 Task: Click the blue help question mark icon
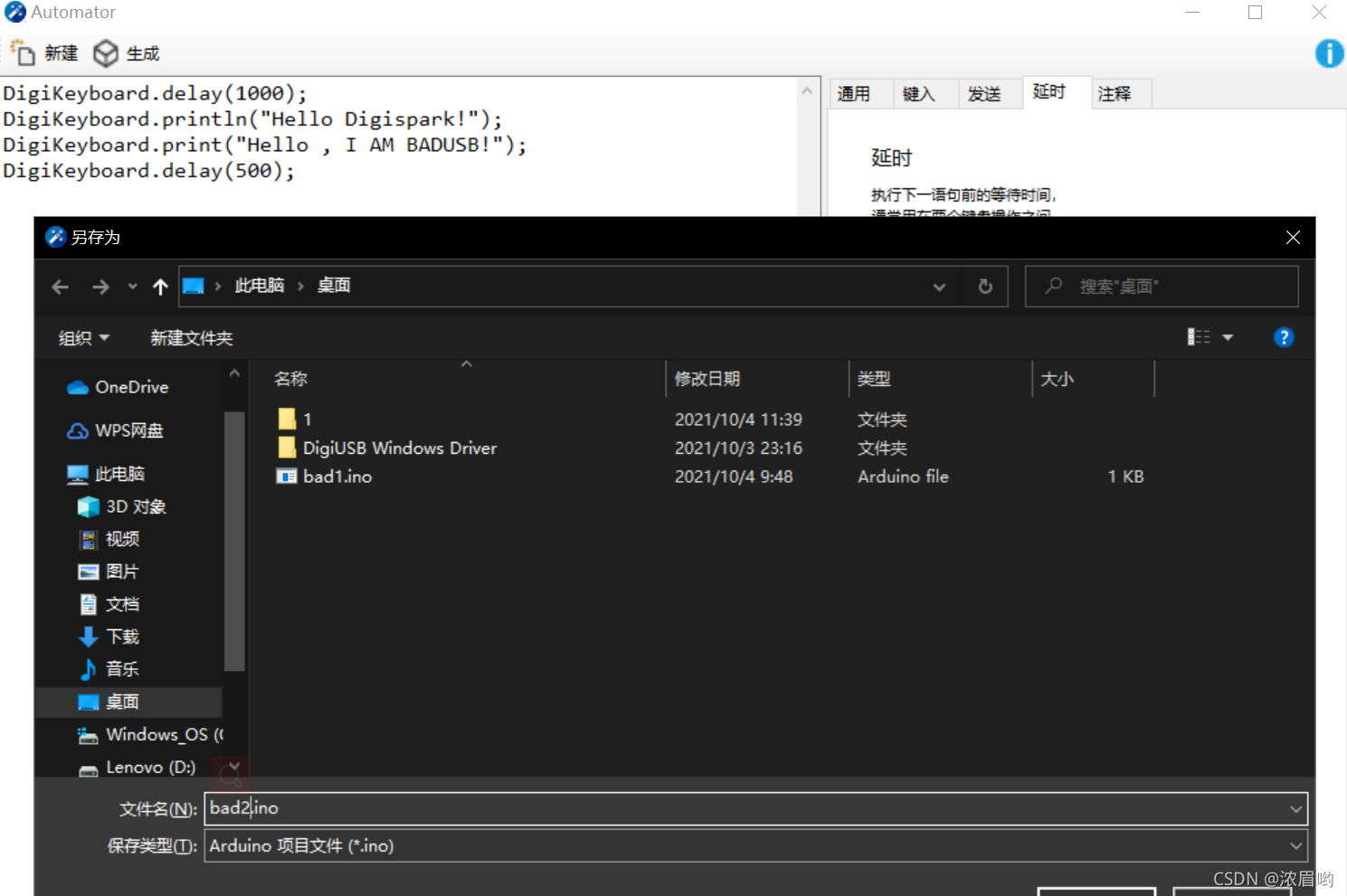1283,337
